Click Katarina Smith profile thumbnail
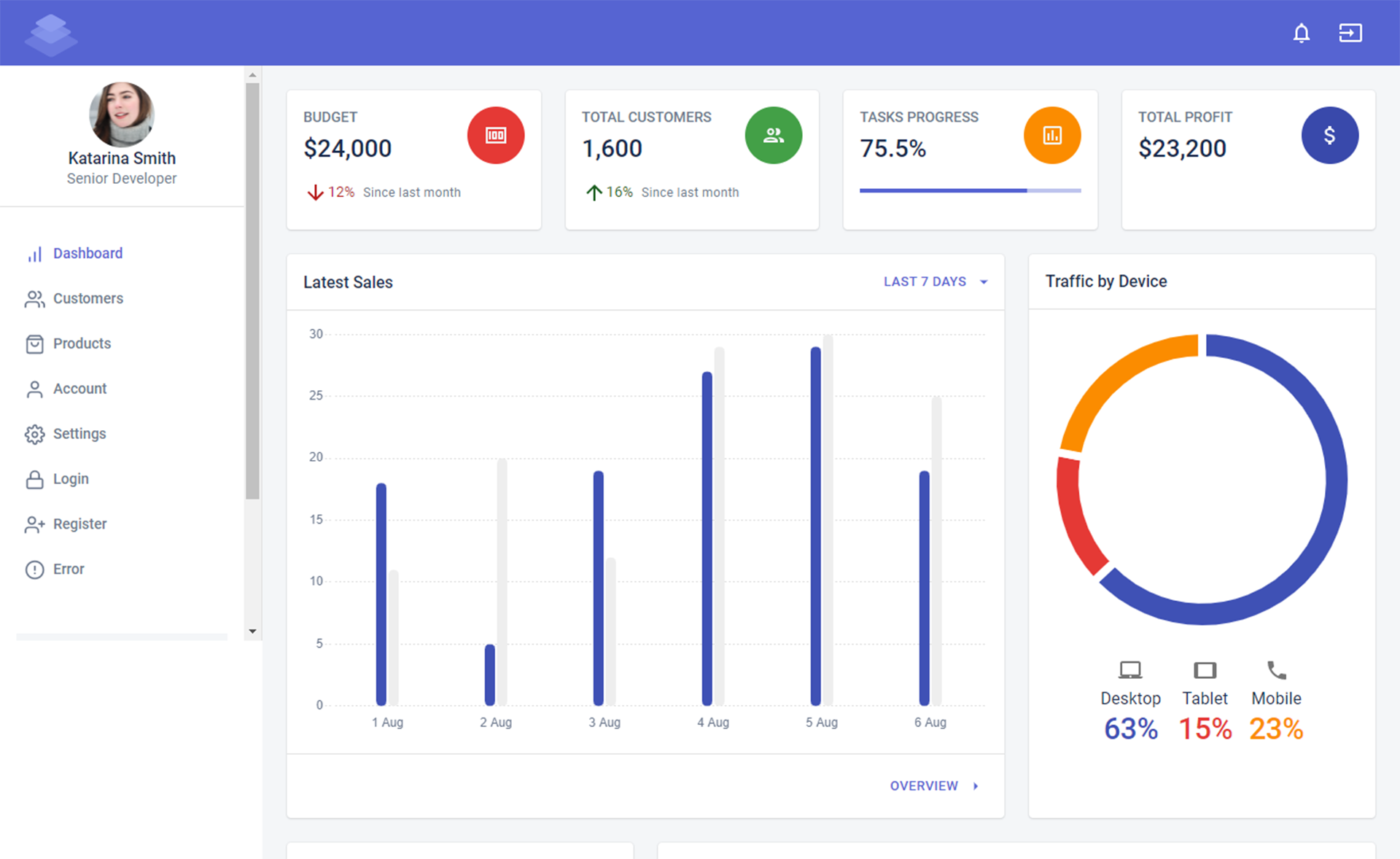 pos(121,112)
